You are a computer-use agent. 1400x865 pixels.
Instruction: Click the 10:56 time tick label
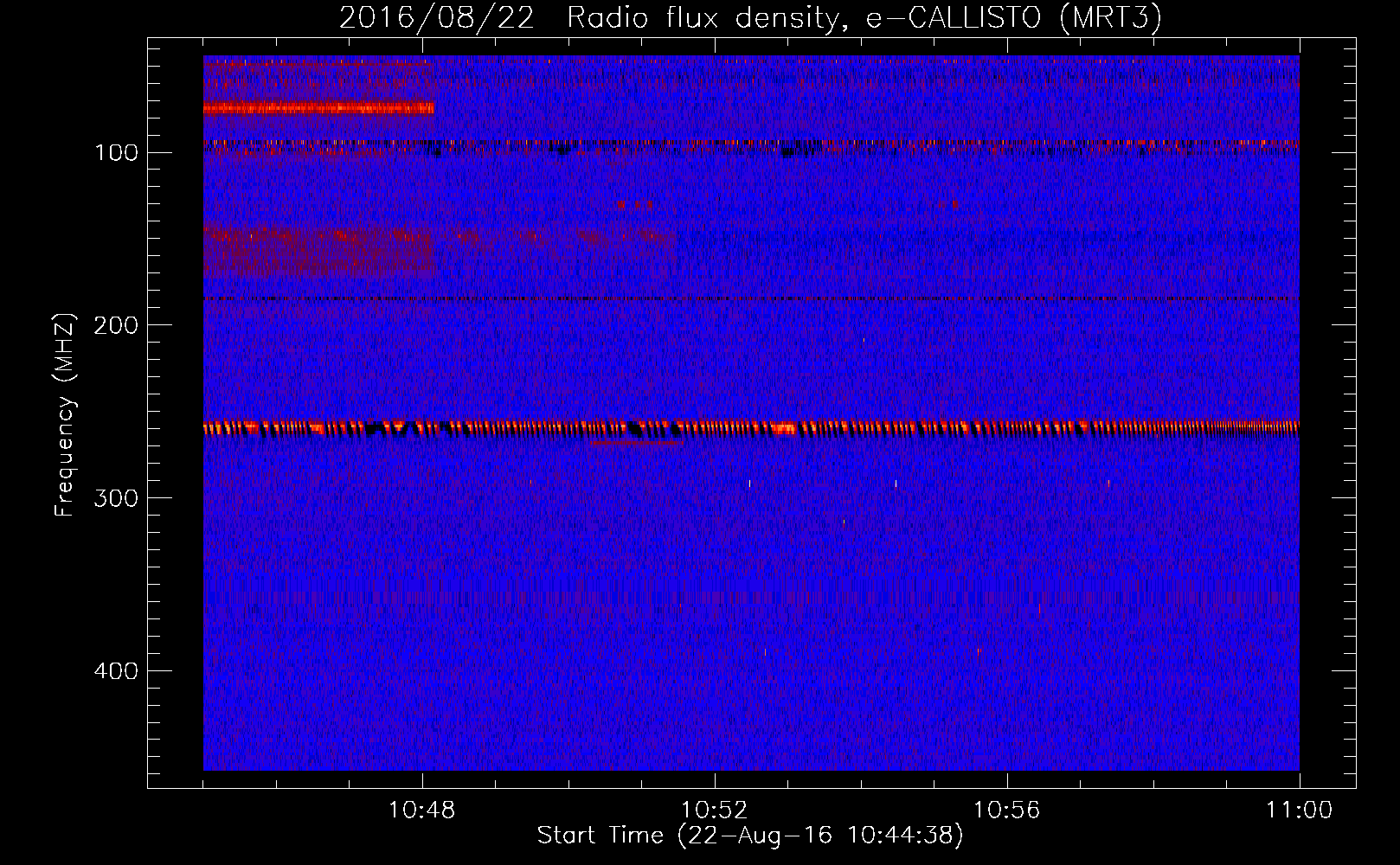1007,811
